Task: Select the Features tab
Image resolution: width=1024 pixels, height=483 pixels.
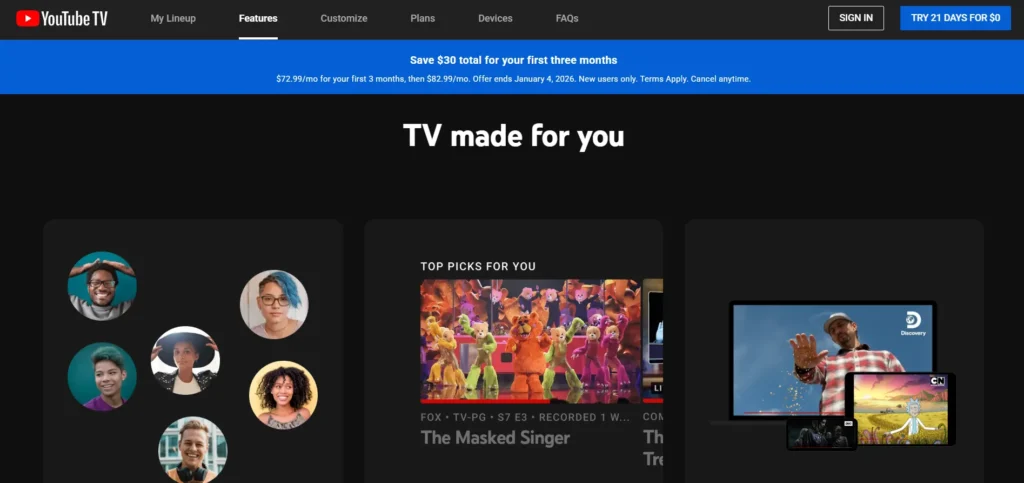Action: [x=258, y=18]
